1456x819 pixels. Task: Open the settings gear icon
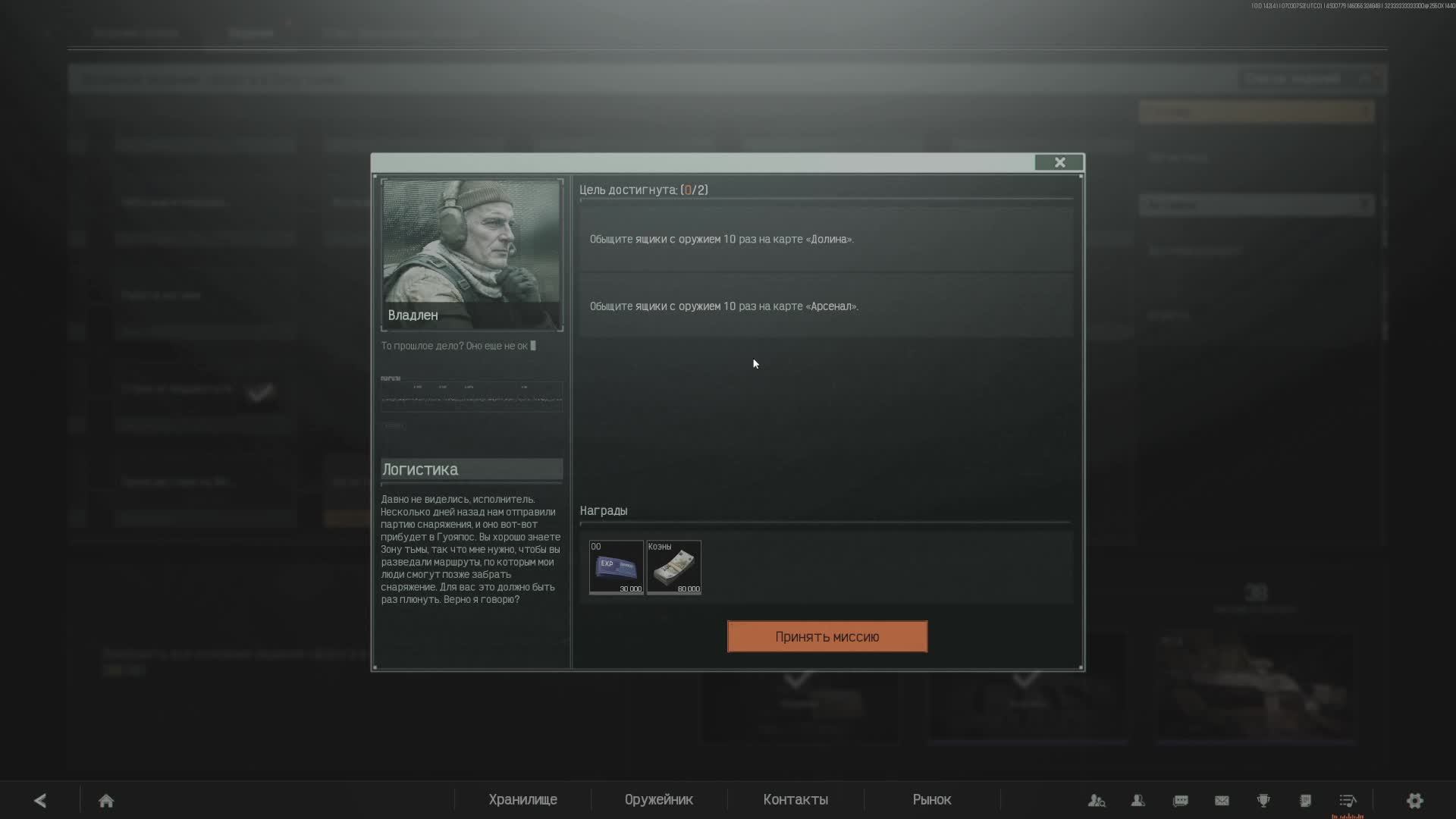coord(1415,800)
